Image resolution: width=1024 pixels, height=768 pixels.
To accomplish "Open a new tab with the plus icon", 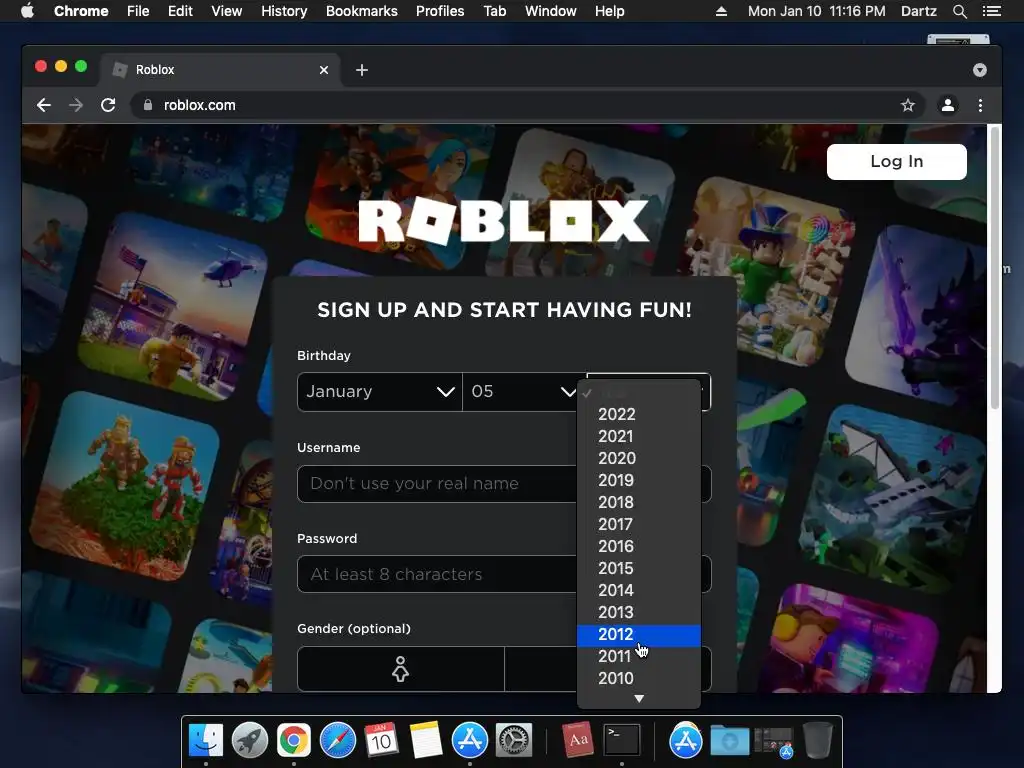I will pyautogui.click(x=362, y=70).
